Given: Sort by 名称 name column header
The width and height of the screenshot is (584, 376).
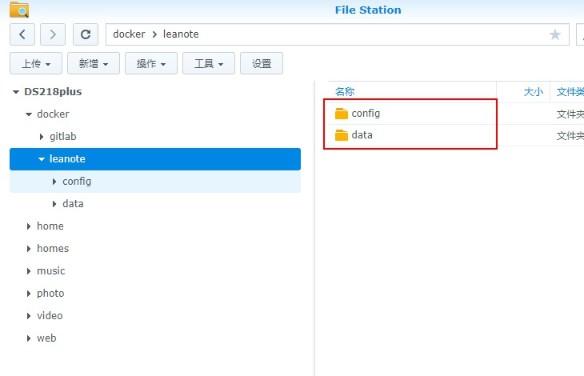Looking at the screenshot, I should pos(345,92).
